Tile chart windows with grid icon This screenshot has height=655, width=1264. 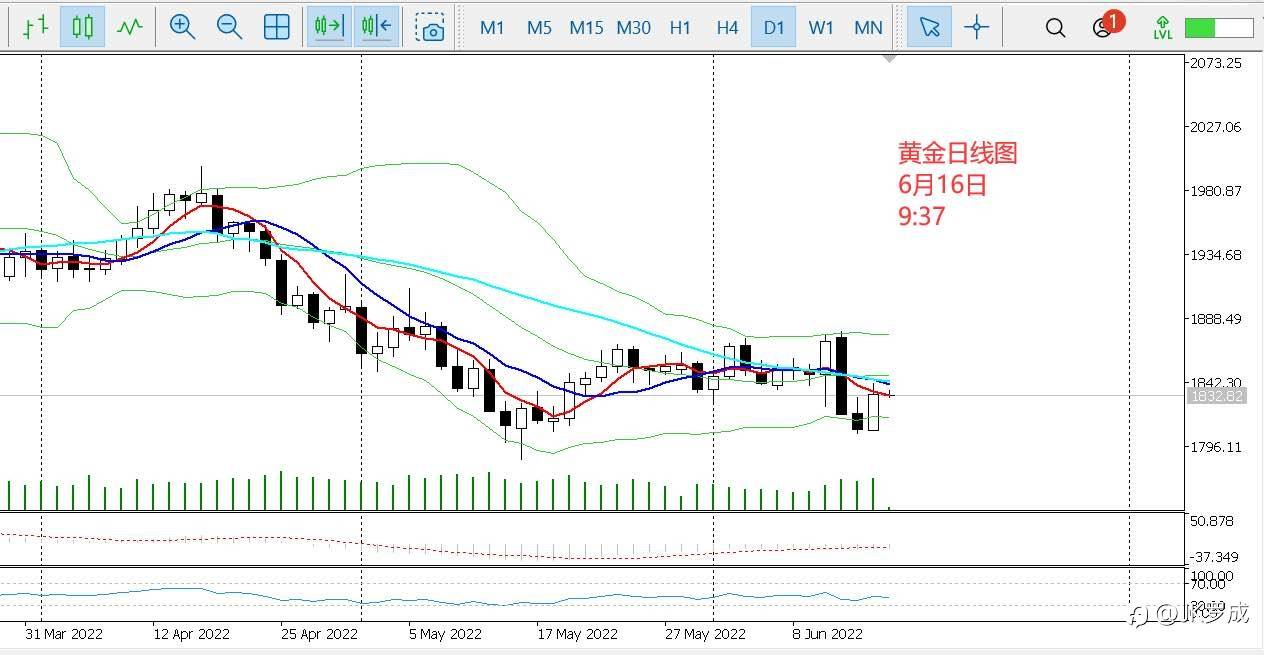(x=276, y=27)
